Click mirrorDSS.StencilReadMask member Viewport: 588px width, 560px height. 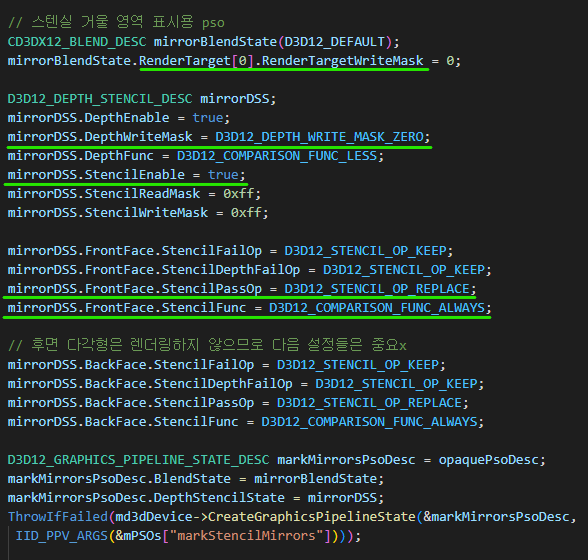click(x=104, y=194)
